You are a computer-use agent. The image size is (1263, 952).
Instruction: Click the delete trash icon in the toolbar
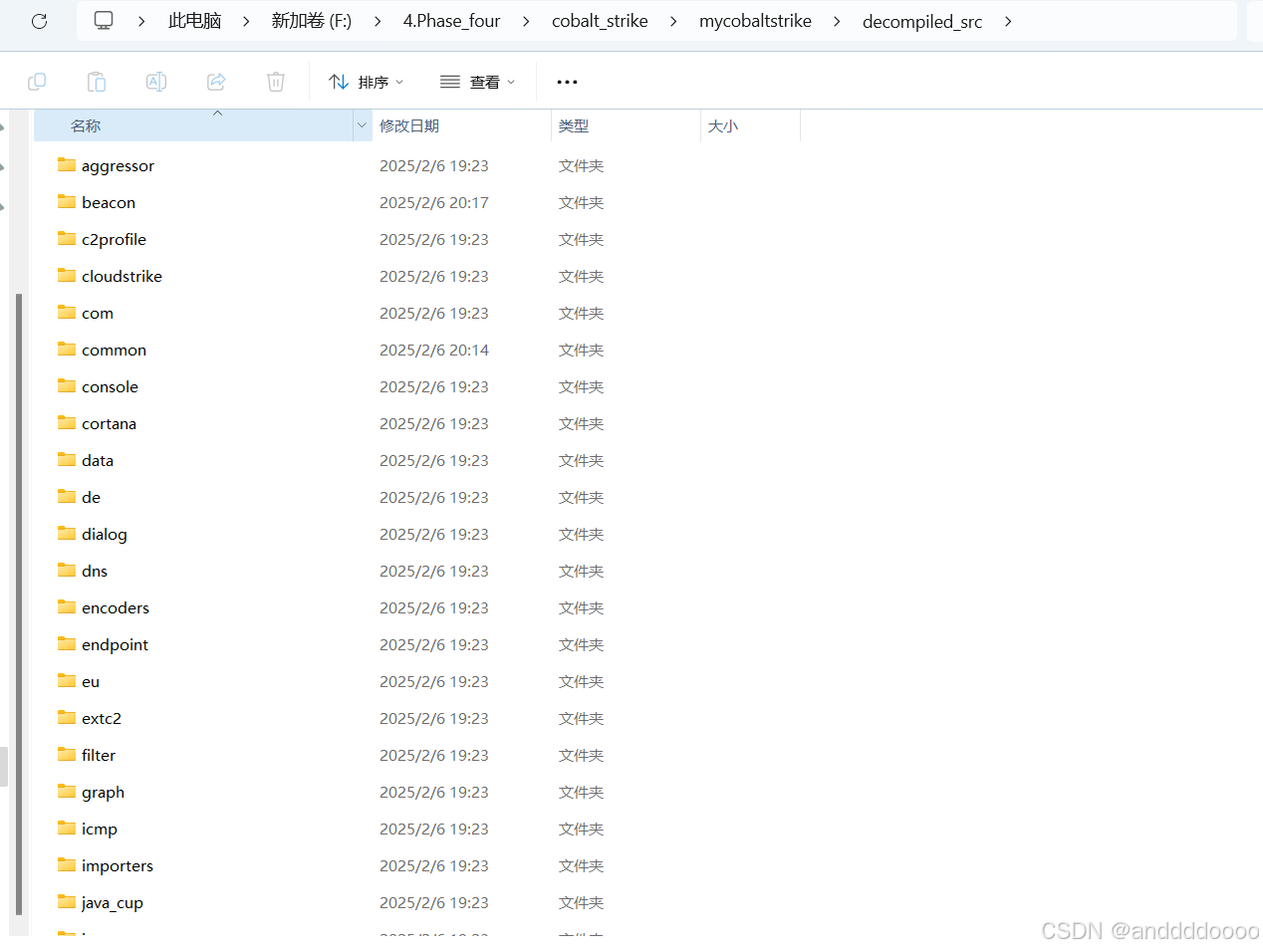(276, 82)
